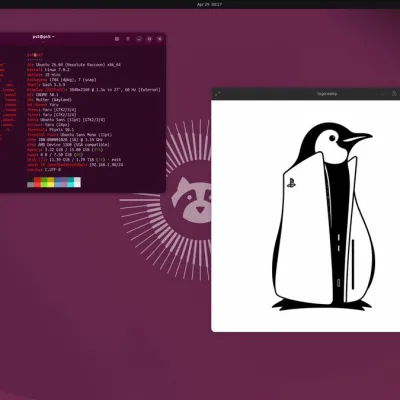Click the white swatch in the terminal color blocks
Image resolution: width=400 pixels, height=400 pixels.
tap(77, 182)
